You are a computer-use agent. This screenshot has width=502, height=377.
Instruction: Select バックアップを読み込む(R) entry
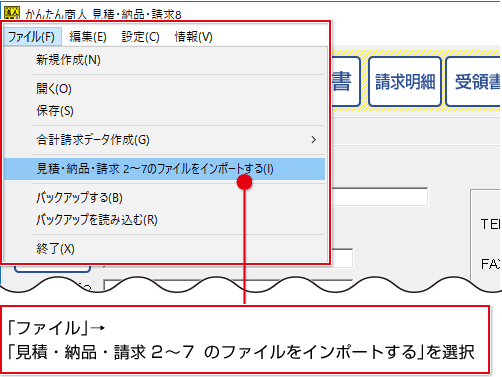pos(165,220)
